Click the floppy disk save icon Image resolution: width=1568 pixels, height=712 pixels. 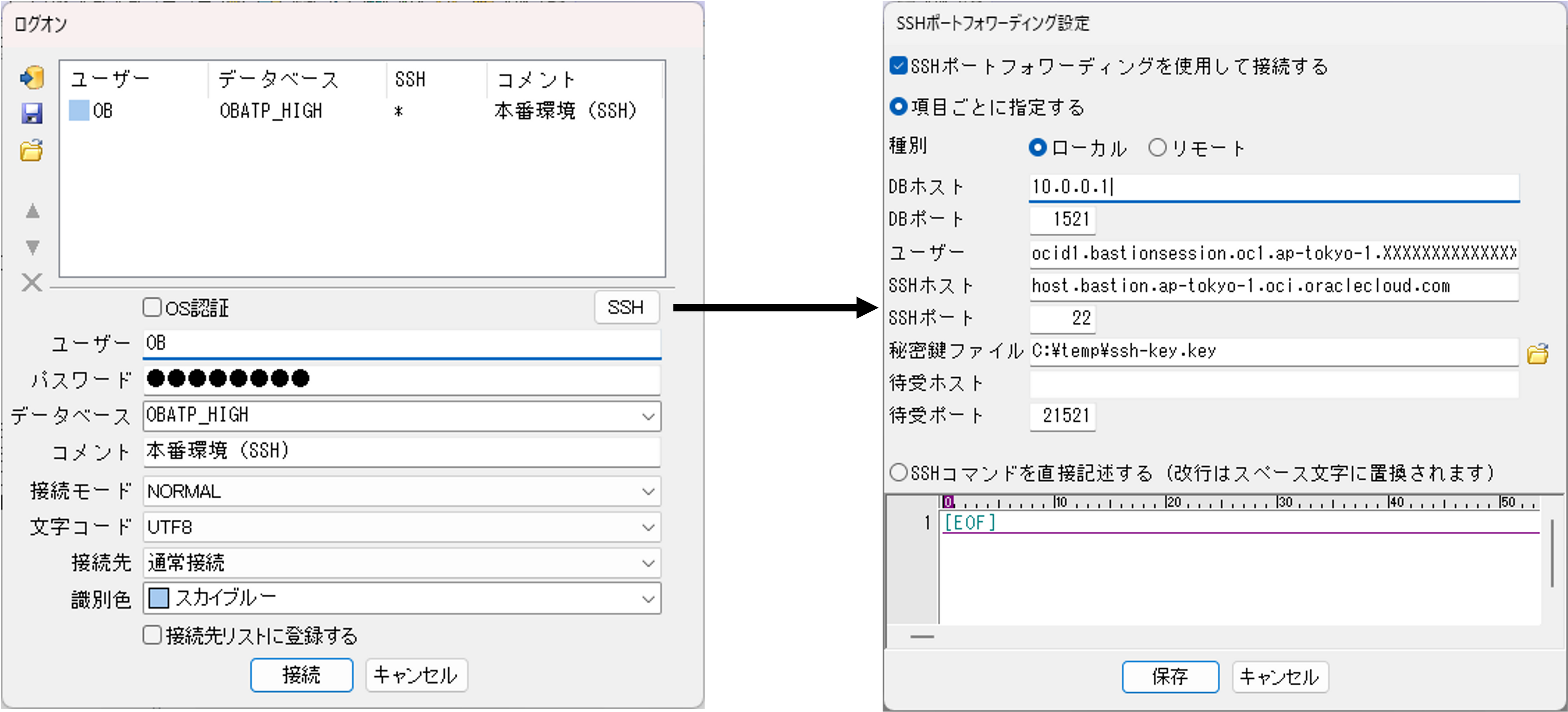[32, 113]
